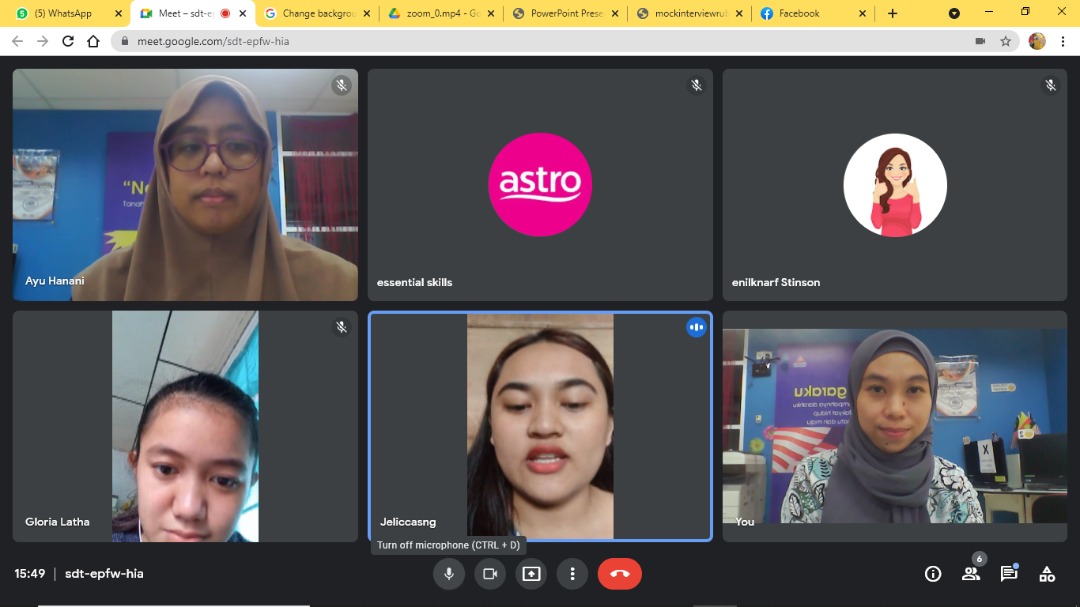Open the activities panel

pyautogui.click(x=1047, y=574)
